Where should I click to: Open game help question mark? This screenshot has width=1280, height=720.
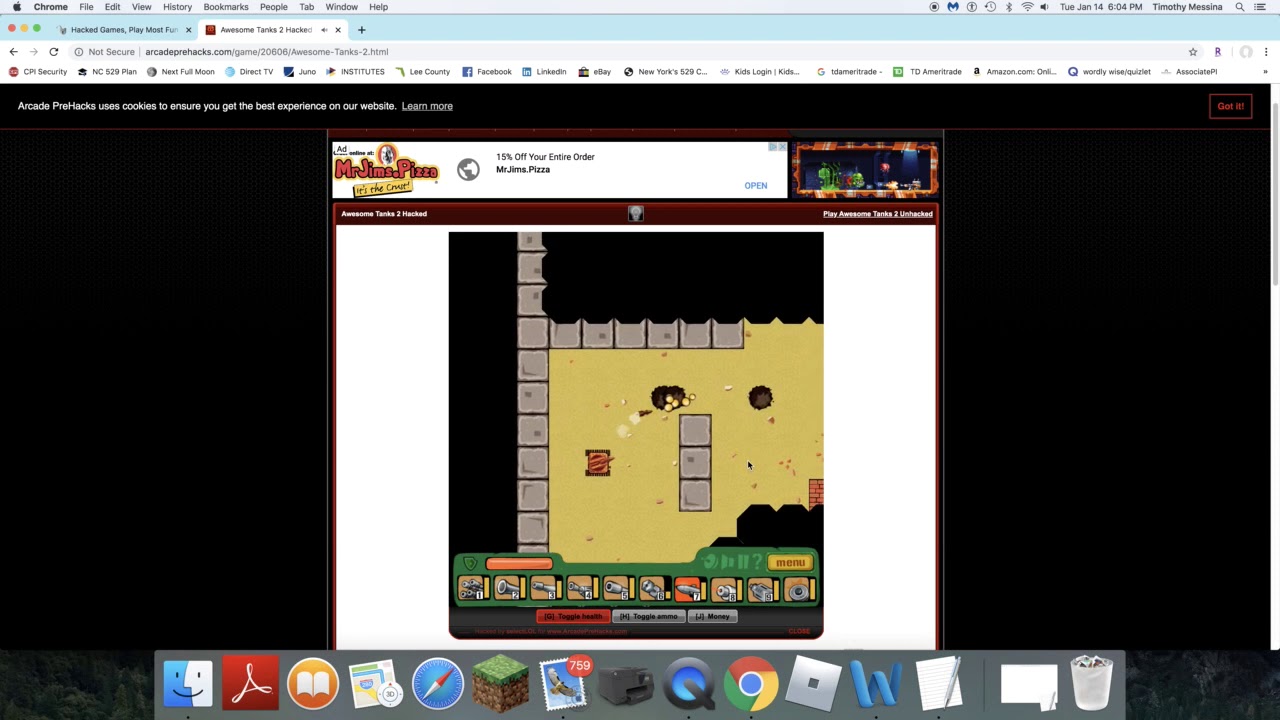coord(757,561)
